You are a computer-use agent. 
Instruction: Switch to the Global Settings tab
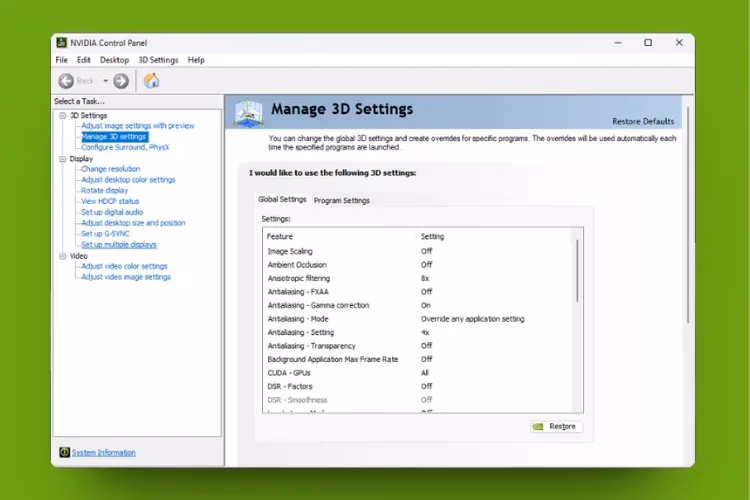point(282,199)
